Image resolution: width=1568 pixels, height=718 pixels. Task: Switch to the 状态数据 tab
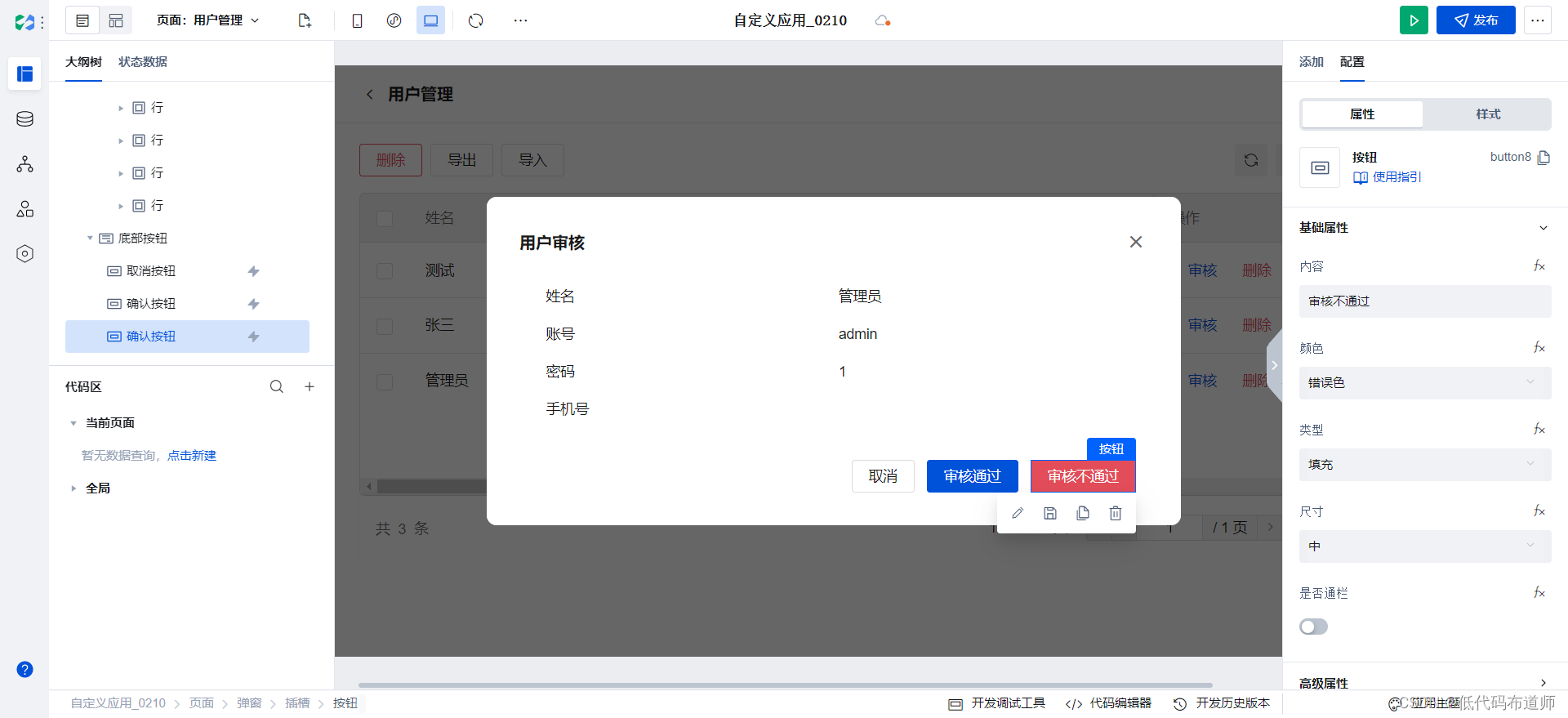point(143,62)
